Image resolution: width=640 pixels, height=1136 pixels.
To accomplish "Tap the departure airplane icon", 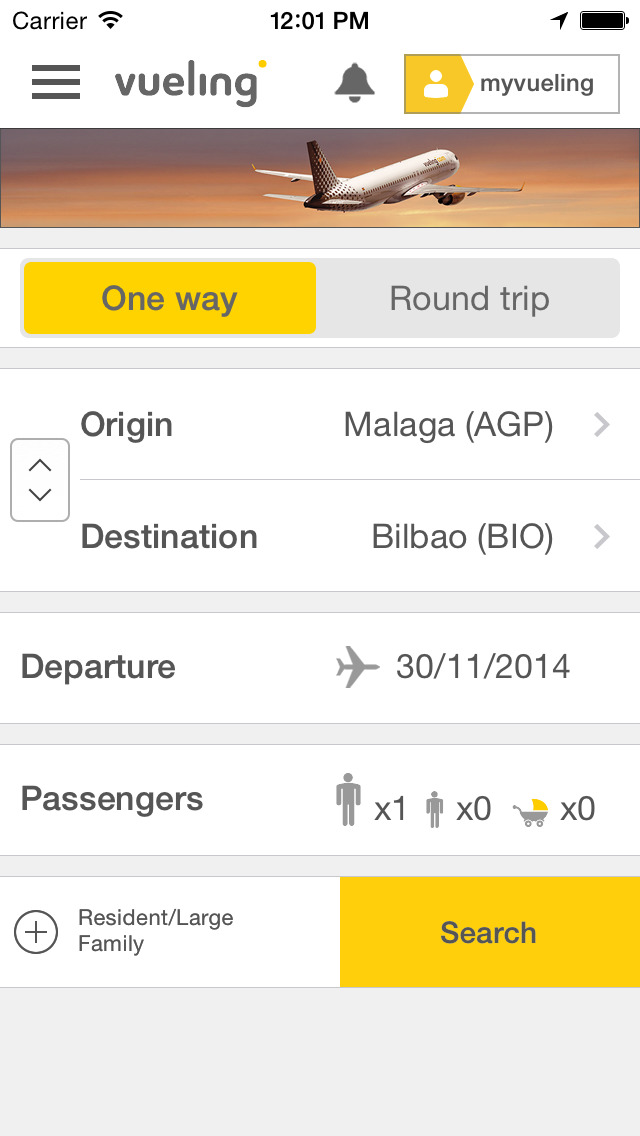I will pos(357,667).
